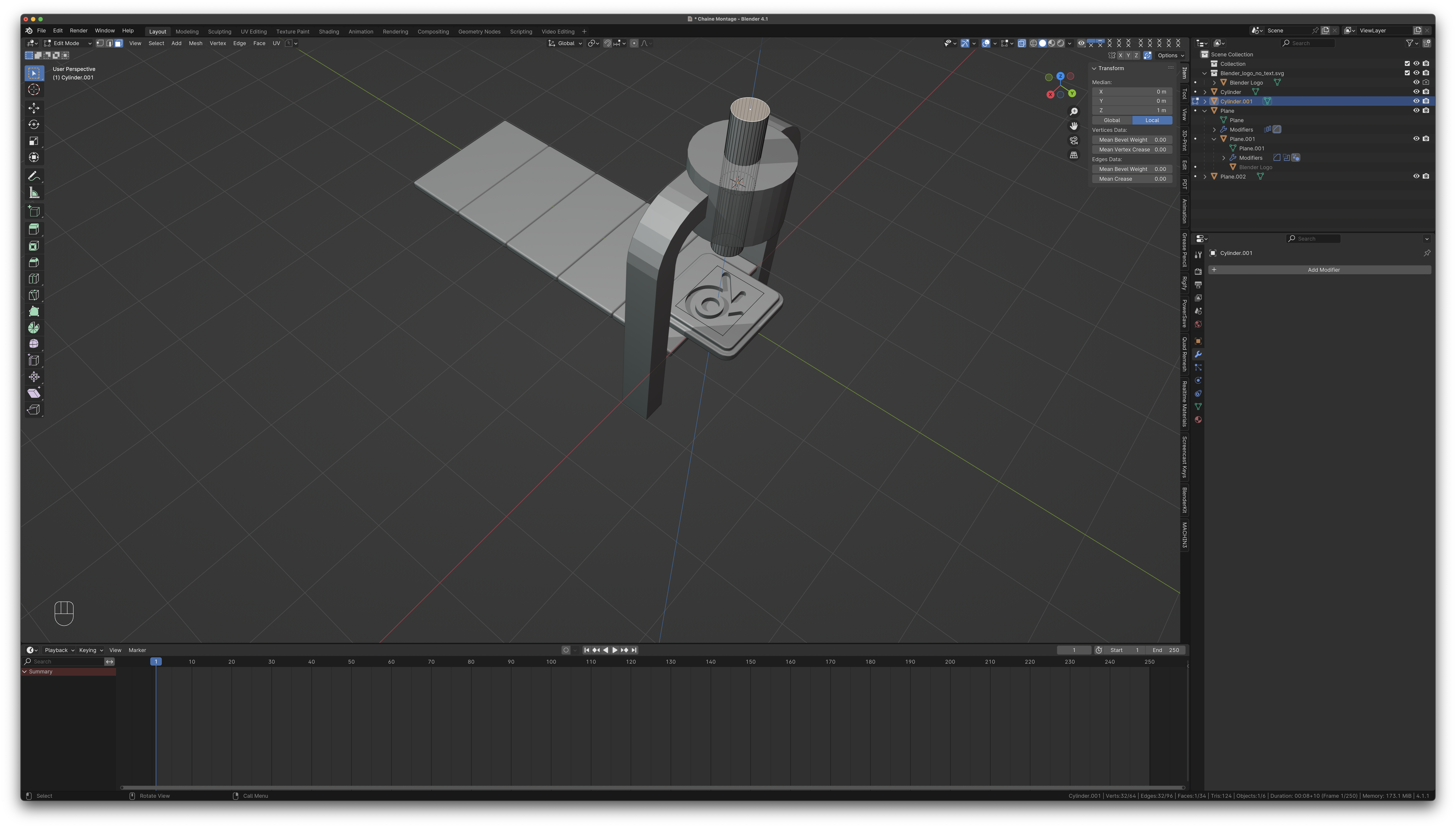The width and height of the screenshot is (1456, 828).
Task: Open the Global transform orientation dropdown
Action: point(565,43)
